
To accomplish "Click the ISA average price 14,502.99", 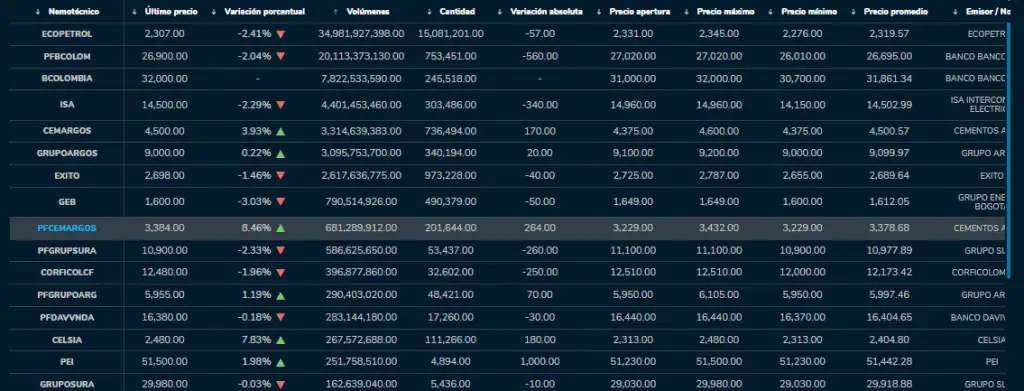I will (889, 105).
